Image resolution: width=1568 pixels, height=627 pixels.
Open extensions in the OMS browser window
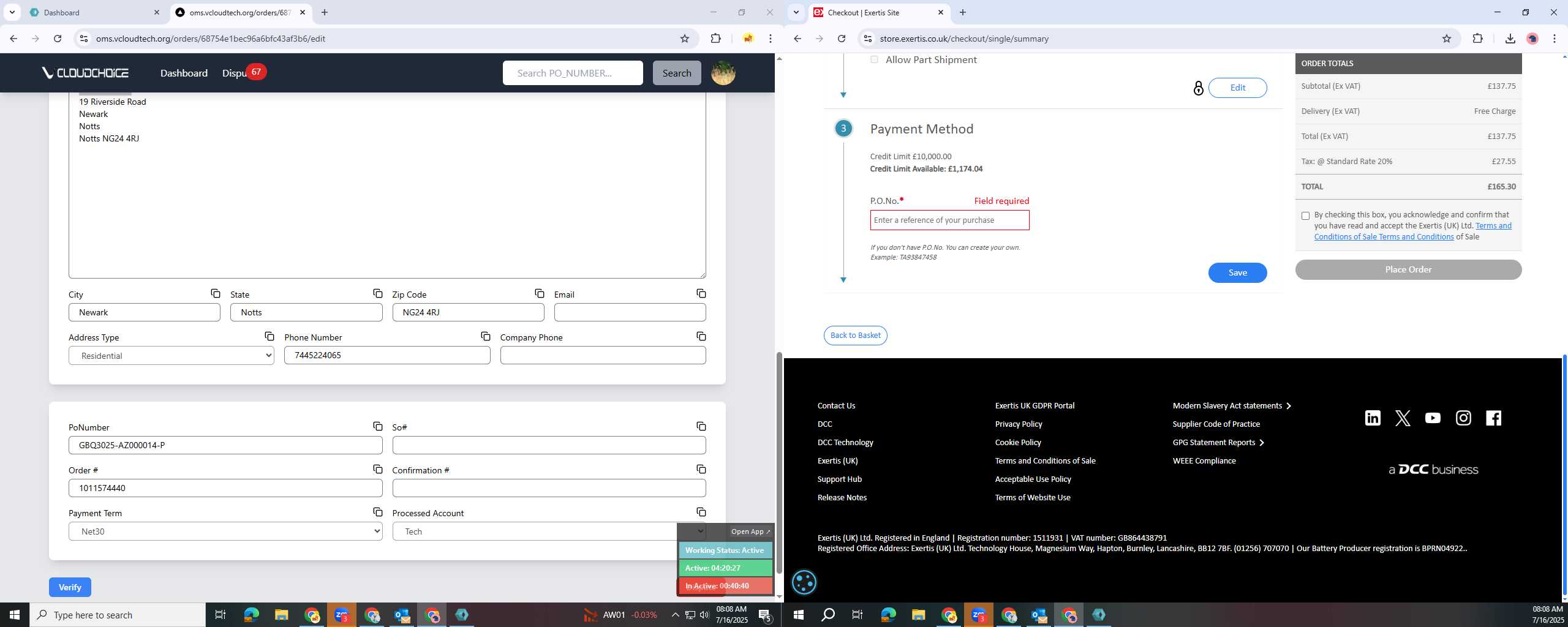tap(715, 39)
